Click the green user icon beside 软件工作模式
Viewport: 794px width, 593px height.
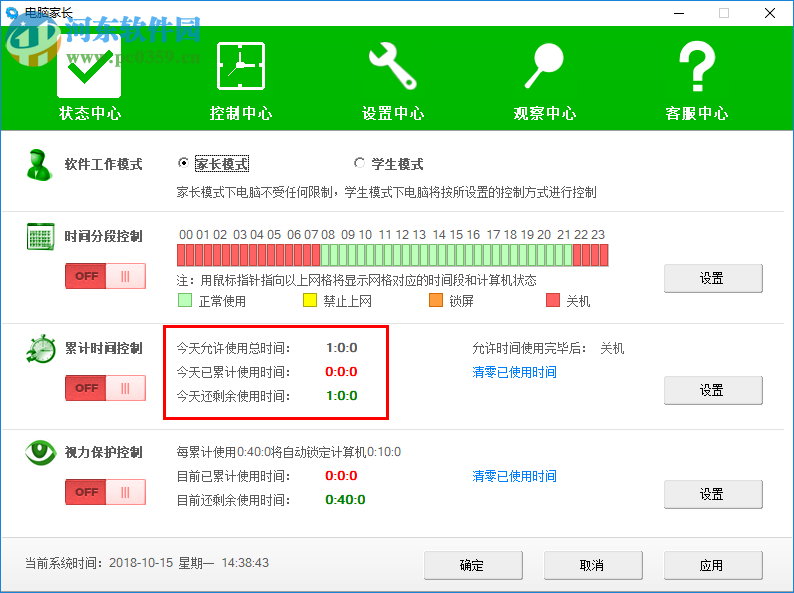[39, 165]
